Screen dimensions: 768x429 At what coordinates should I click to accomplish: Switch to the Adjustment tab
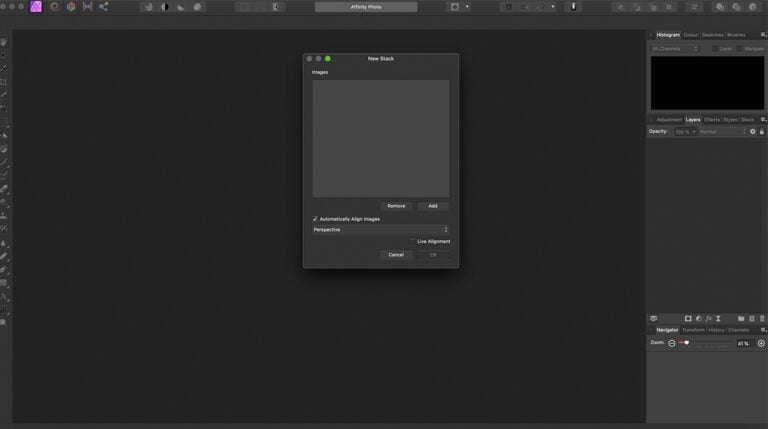coord(669,119)
